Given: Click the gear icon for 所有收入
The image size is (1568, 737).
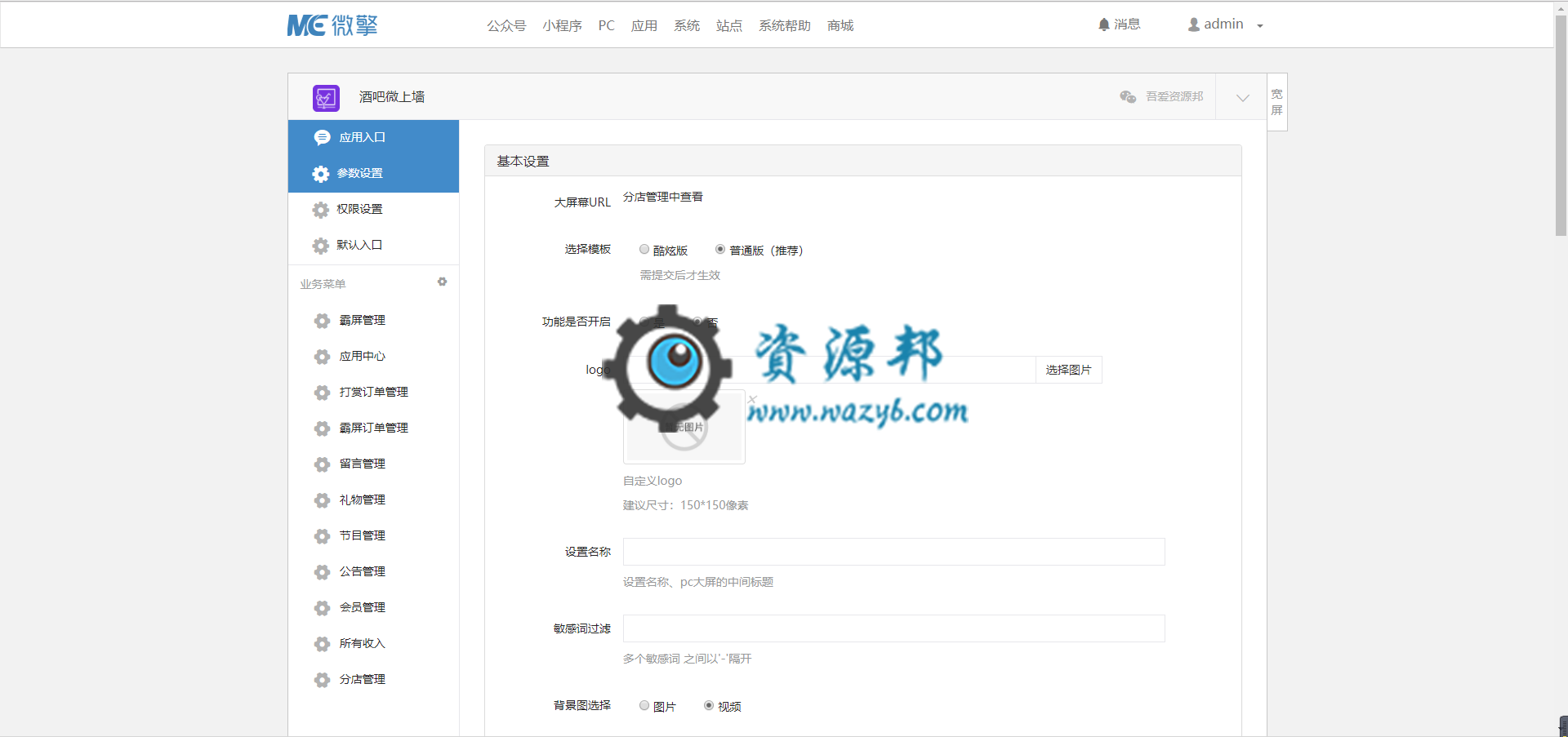Looking at the screenshot, I should (x=322, y=644).
